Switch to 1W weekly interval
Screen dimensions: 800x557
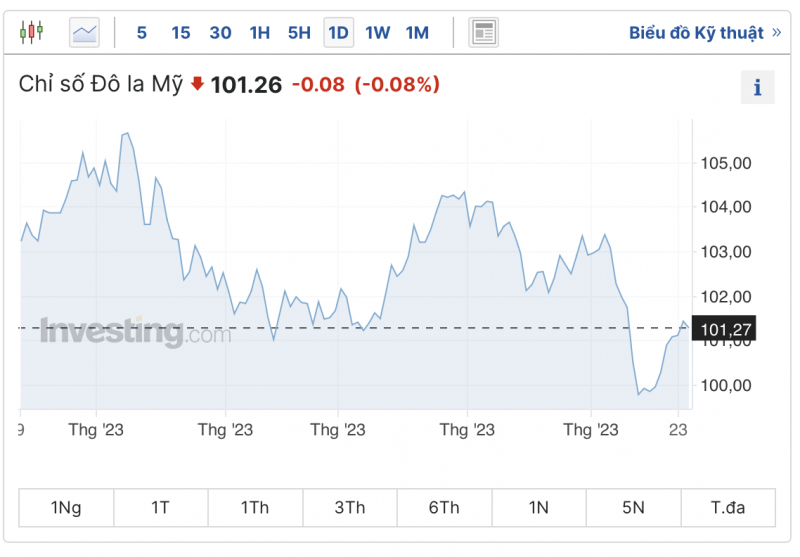[378, 33]
